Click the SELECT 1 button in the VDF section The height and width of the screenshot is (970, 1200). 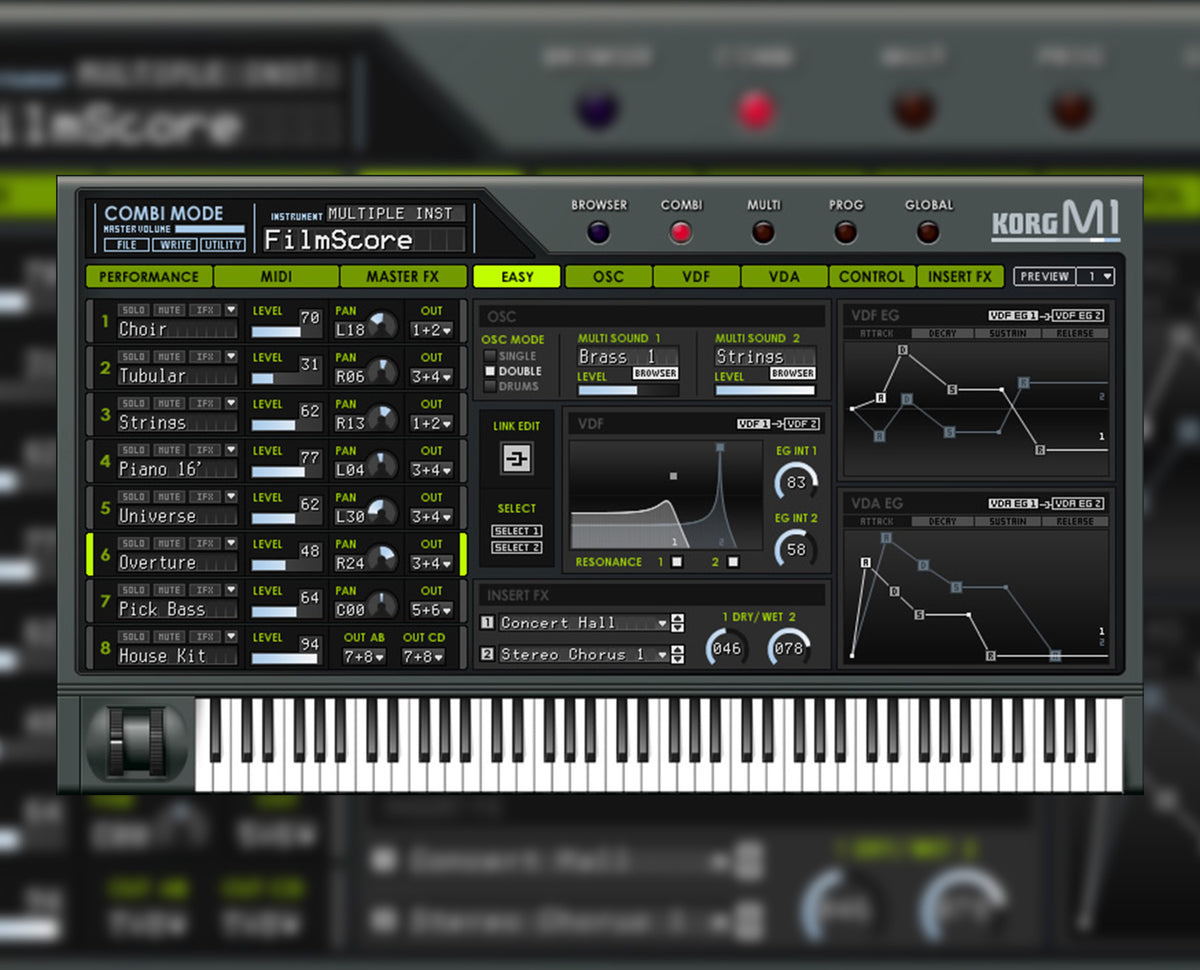pos(518,531)
